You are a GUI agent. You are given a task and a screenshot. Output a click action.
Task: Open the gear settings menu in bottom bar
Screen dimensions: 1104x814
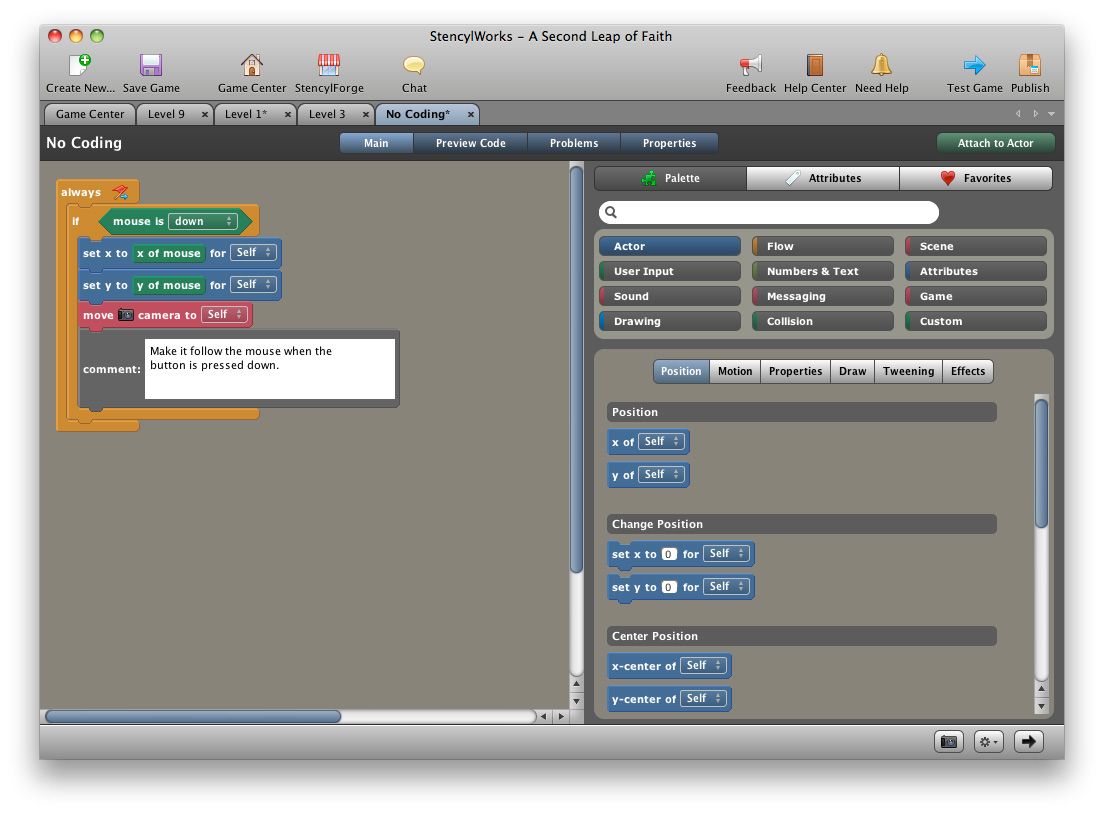coord(989,741)
